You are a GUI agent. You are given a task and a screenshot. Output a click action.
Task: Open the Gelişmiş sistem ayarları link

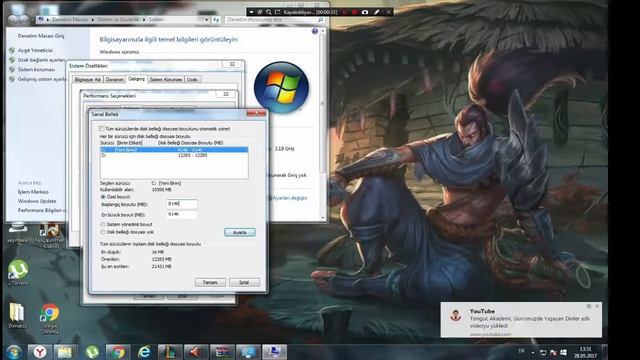(42, 79)
